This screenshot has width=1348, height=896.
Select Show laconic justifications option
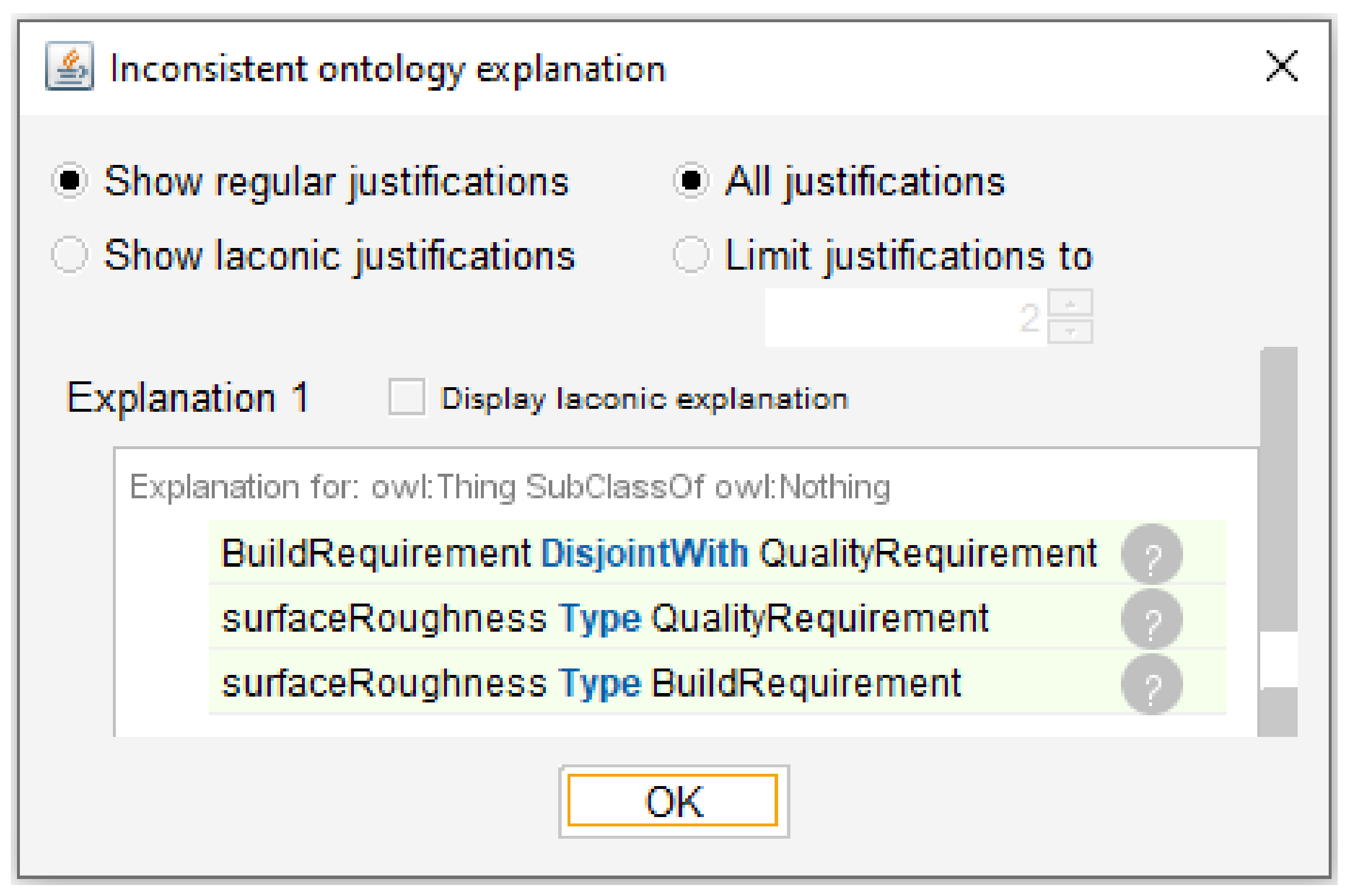pos(70,255)
